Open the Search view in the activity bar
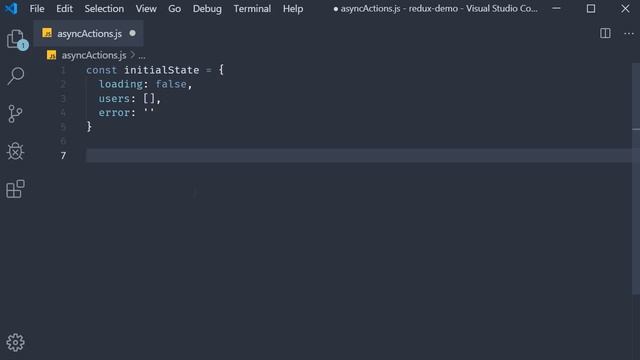 coord(16,76)
